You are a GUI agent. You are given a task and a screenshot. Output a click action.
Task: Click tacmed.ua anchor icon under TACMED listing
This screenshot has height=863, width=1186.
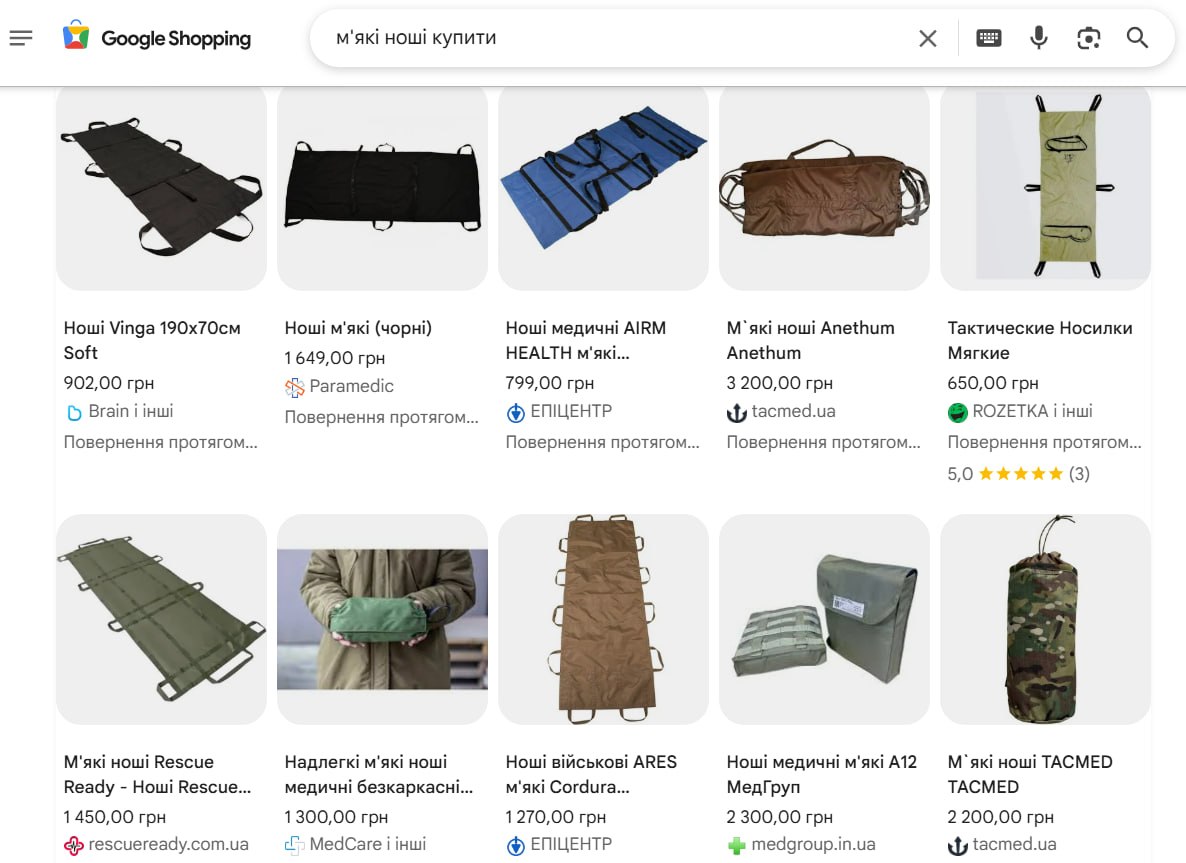pyautogui.click(x=957, y=846)
